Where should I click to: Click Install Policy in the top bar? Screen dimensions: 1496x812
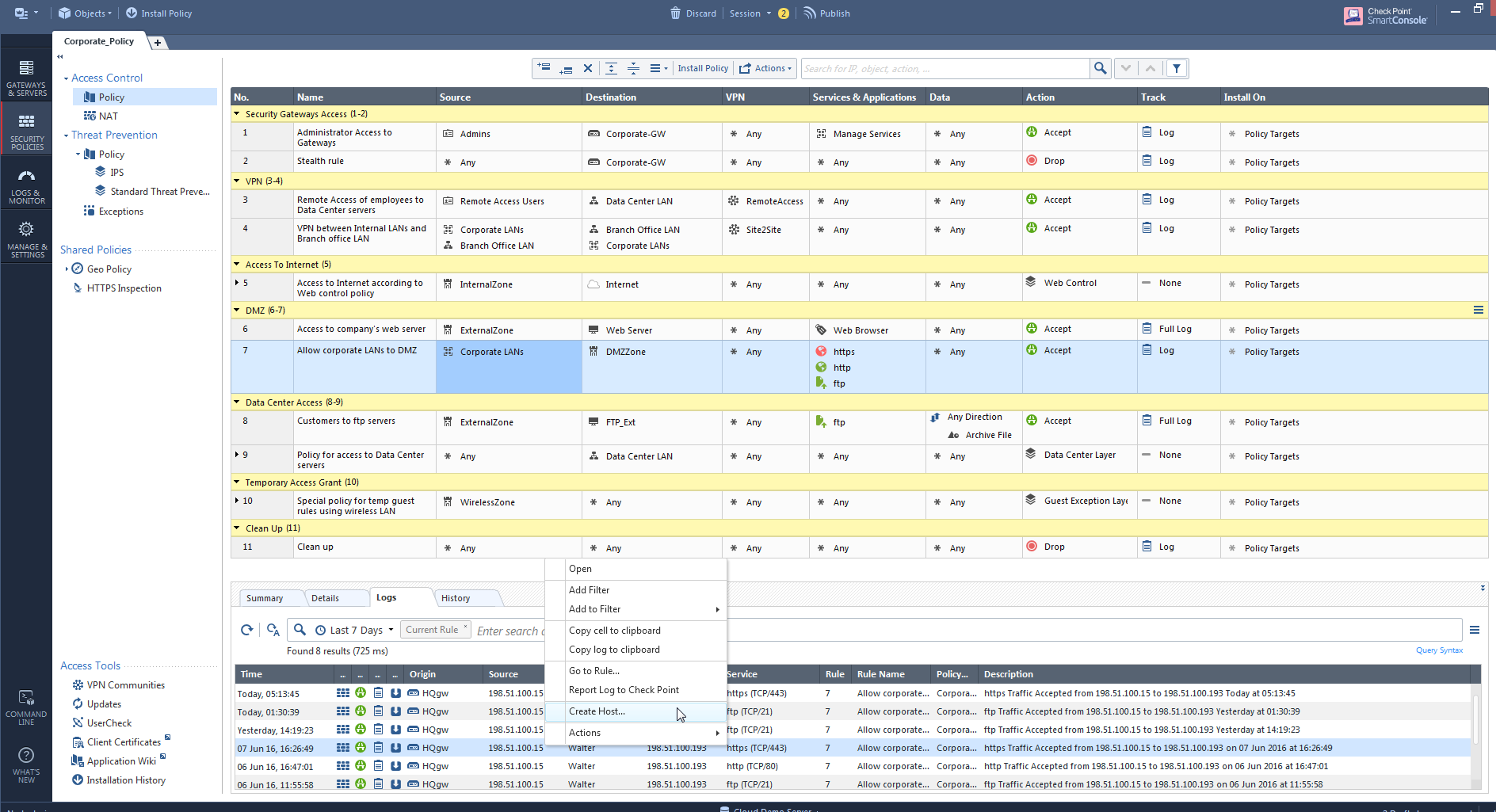coord(158,13)
